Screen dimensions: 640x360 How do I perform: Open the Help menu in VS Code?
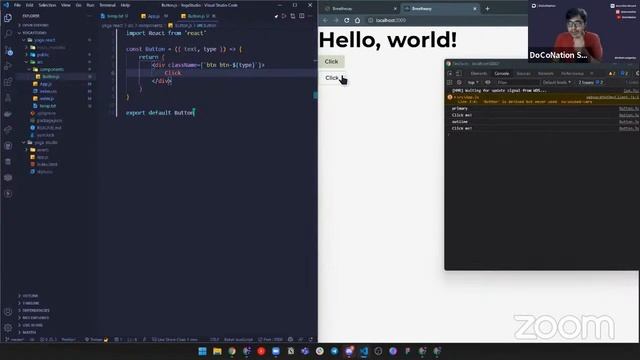pos(125,5)
